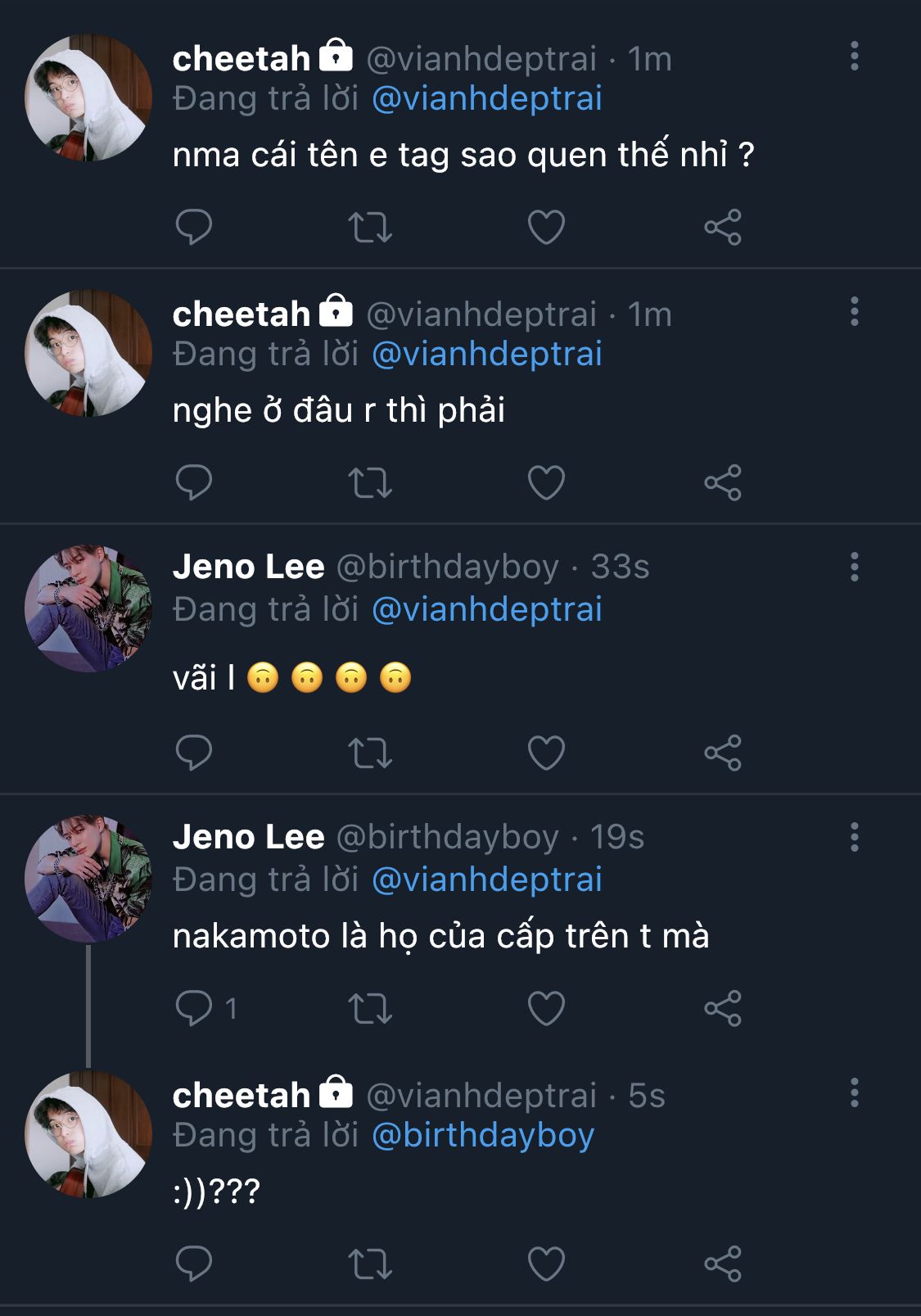Open replies on the nakamoto tweet

(194, 1008)
